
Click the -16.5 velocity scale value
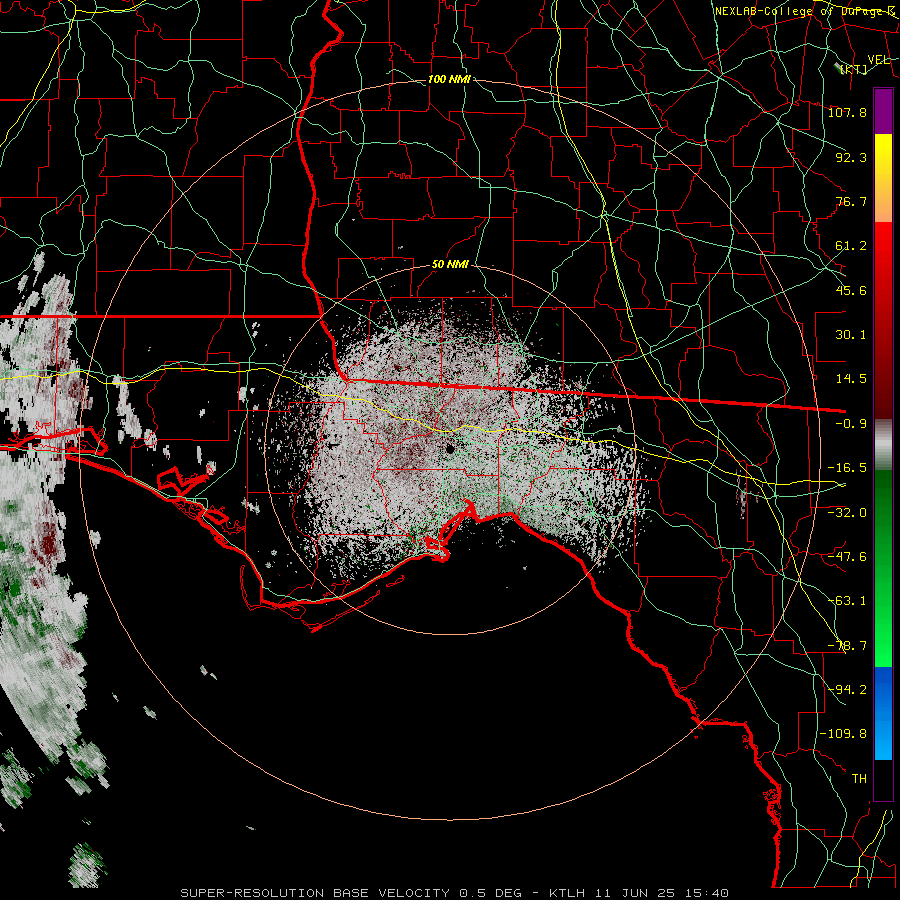847,468
